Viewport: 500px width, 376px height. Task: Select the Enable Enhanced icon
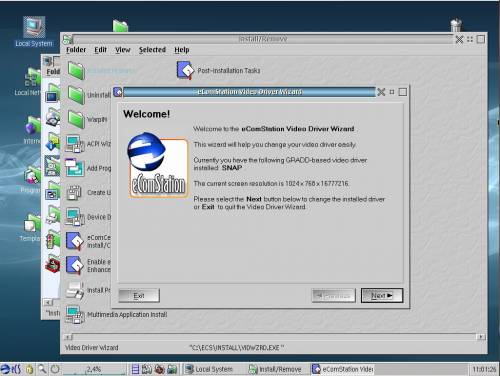[74, 265]
